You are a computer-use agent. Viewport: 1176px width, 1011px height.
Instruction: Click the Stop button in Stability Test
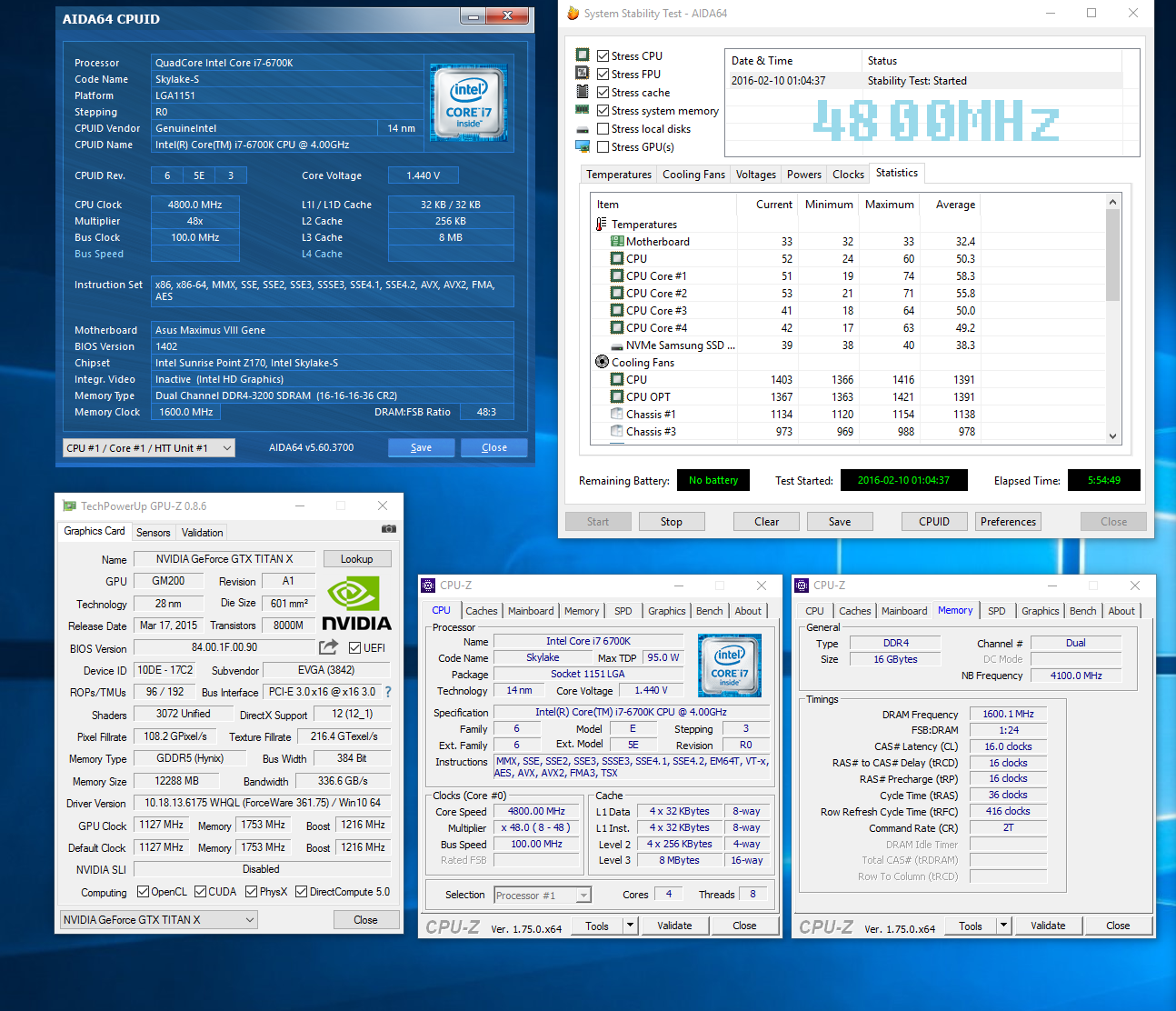coord(672,522)
